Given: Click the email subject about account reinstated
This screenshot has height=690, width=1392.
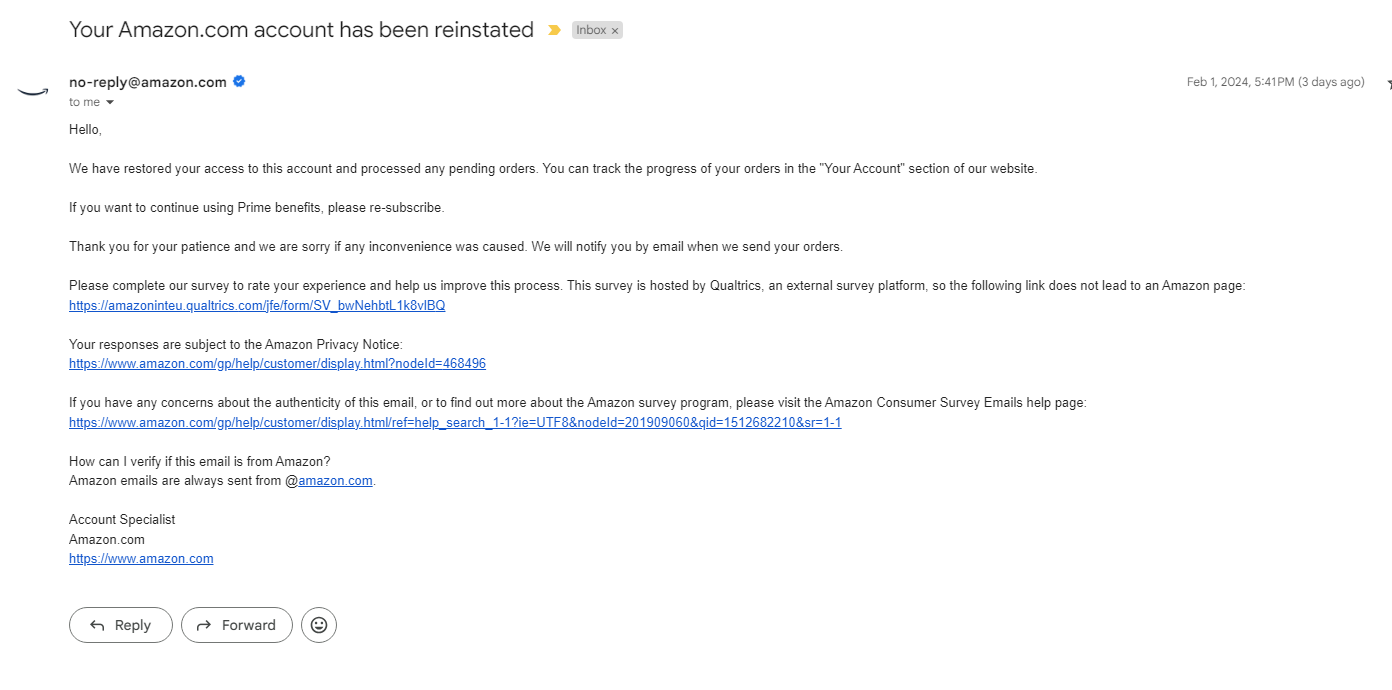Looking at the screenshot, I should click(x=301, y=30).
